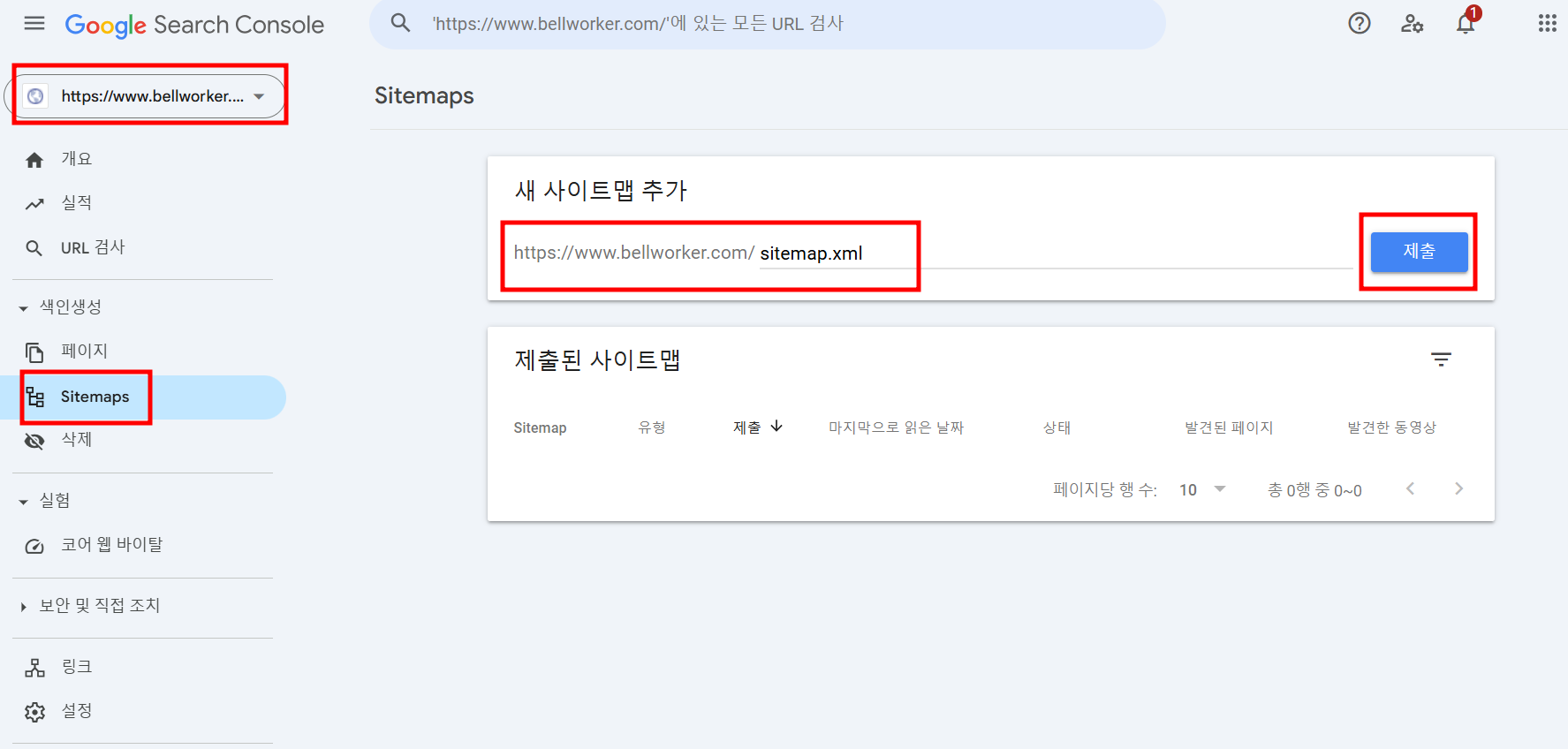
Task: Click the 제출 sort arrow icon
Action: [776, 427]
